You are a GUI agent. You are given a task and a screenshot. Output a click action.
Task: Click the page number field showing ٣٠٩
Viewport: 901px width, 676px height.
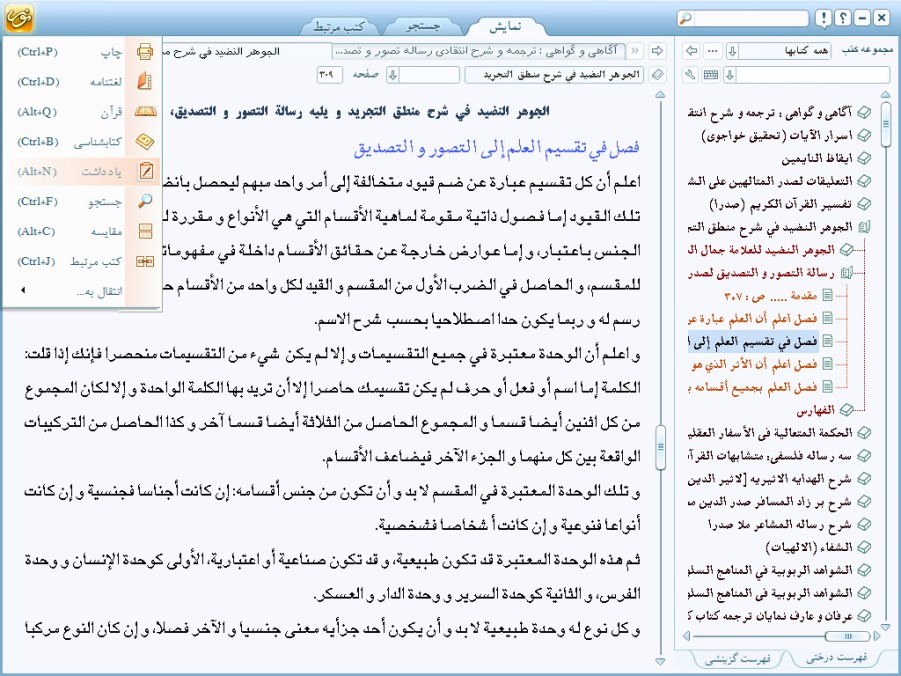point(329,75)
